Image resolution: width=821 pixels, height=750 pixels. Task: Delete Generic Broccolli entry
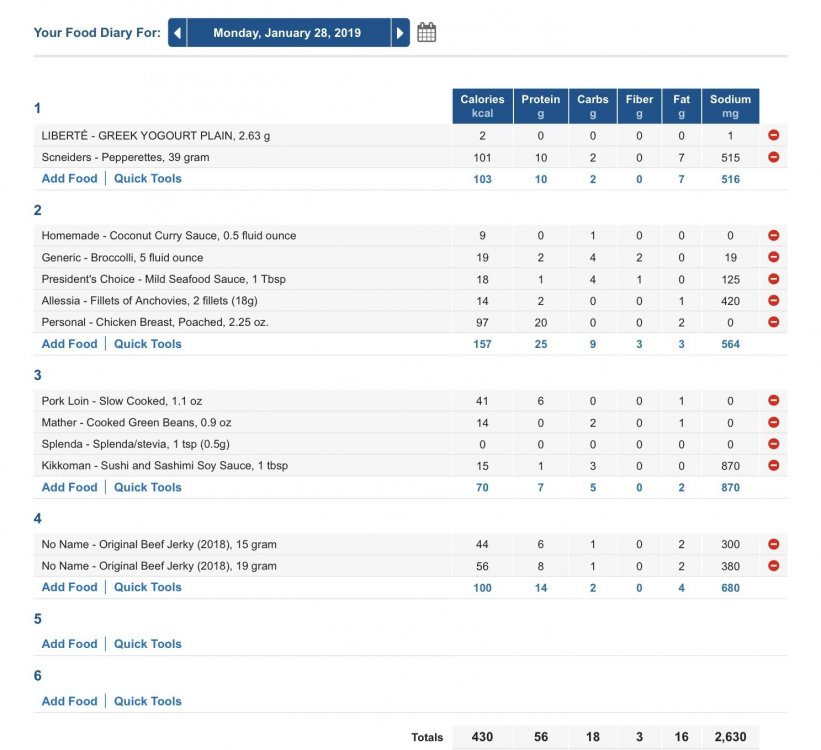773,257
